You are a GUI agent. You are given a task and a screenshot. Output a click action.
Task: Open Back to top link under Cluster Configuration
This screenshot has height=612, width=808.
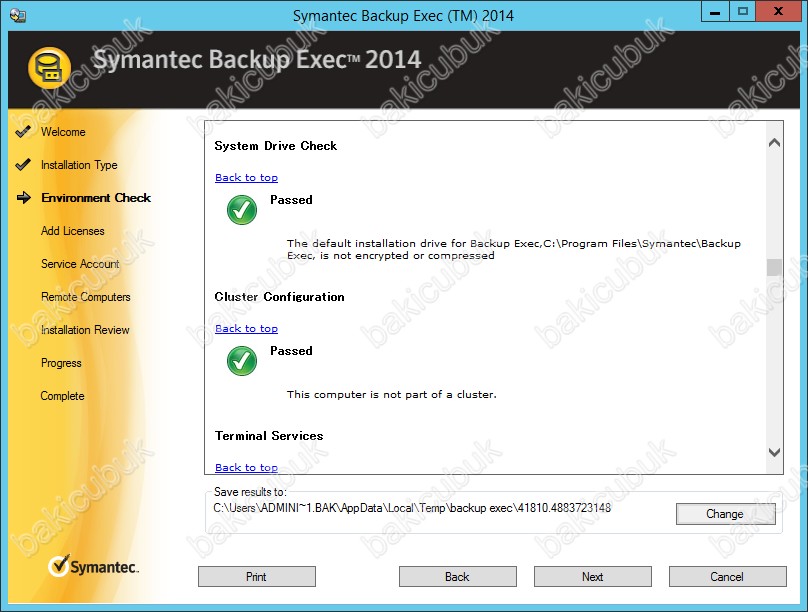246,329
